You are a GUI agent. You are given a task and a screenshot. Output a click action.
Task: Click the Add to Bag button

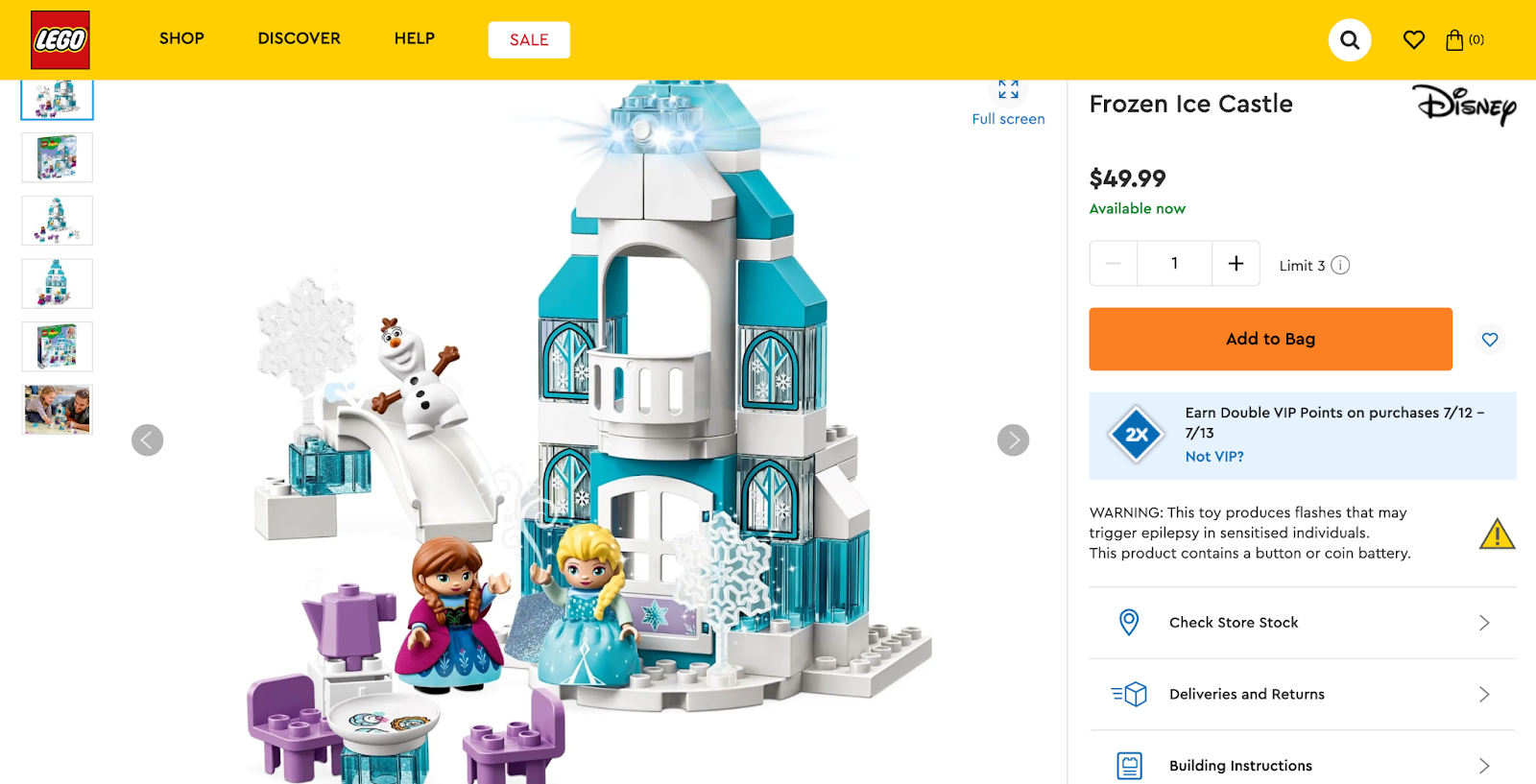coord(1270,339)
